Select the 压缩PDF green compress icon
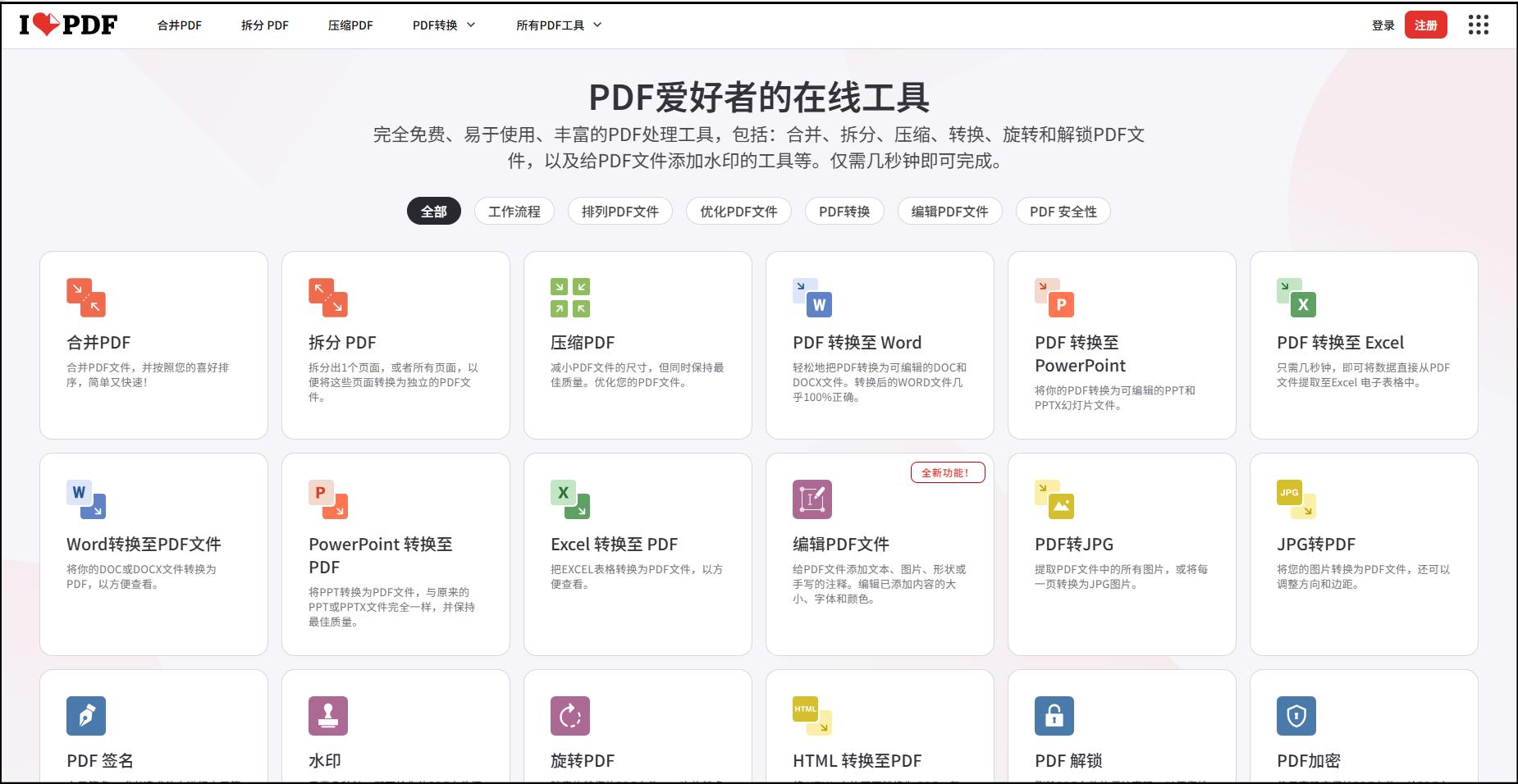This screenshot has width=1518, height=784. click(x=570, y=298)
